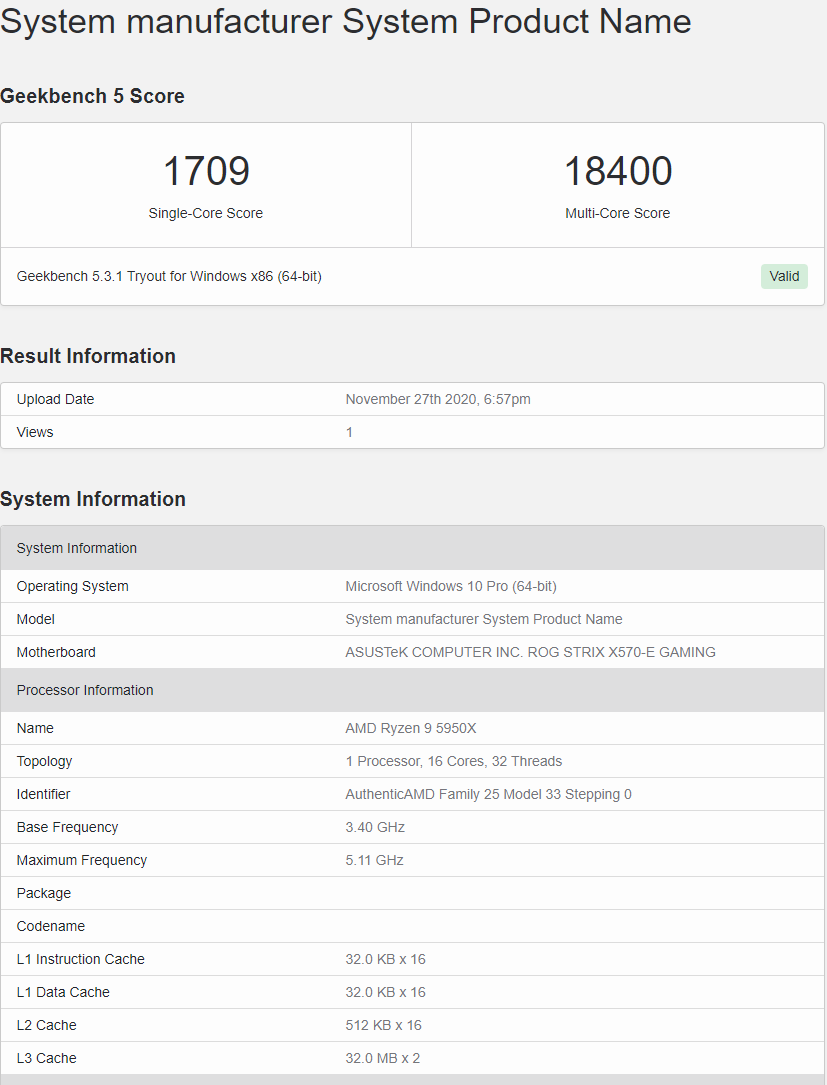Click the Motherboard row label
The height and width of the screenshot is (1085, 827).
tap(56, 653)
